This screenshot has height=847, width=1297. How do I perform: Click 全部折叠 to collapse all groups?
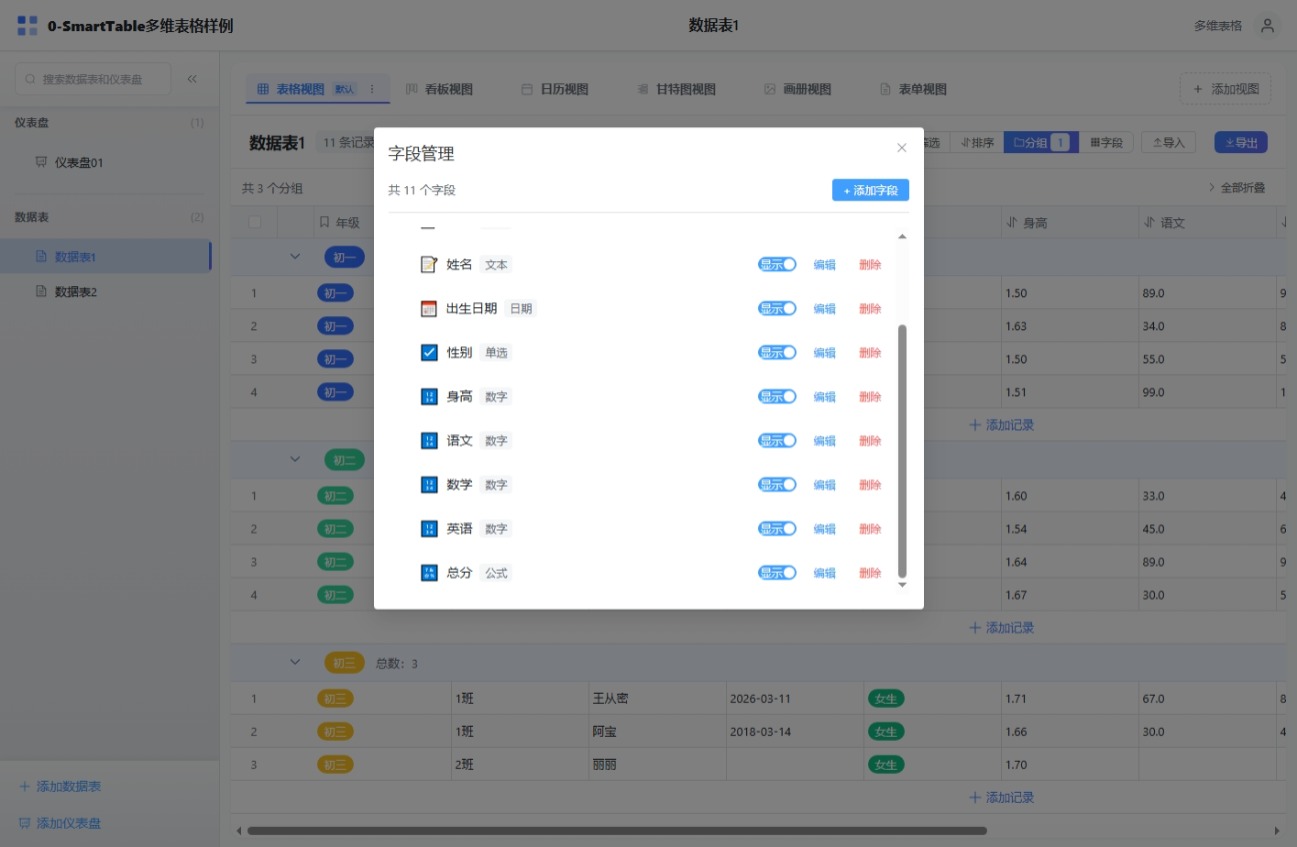pyautogui.click(x=1236, y=188)
